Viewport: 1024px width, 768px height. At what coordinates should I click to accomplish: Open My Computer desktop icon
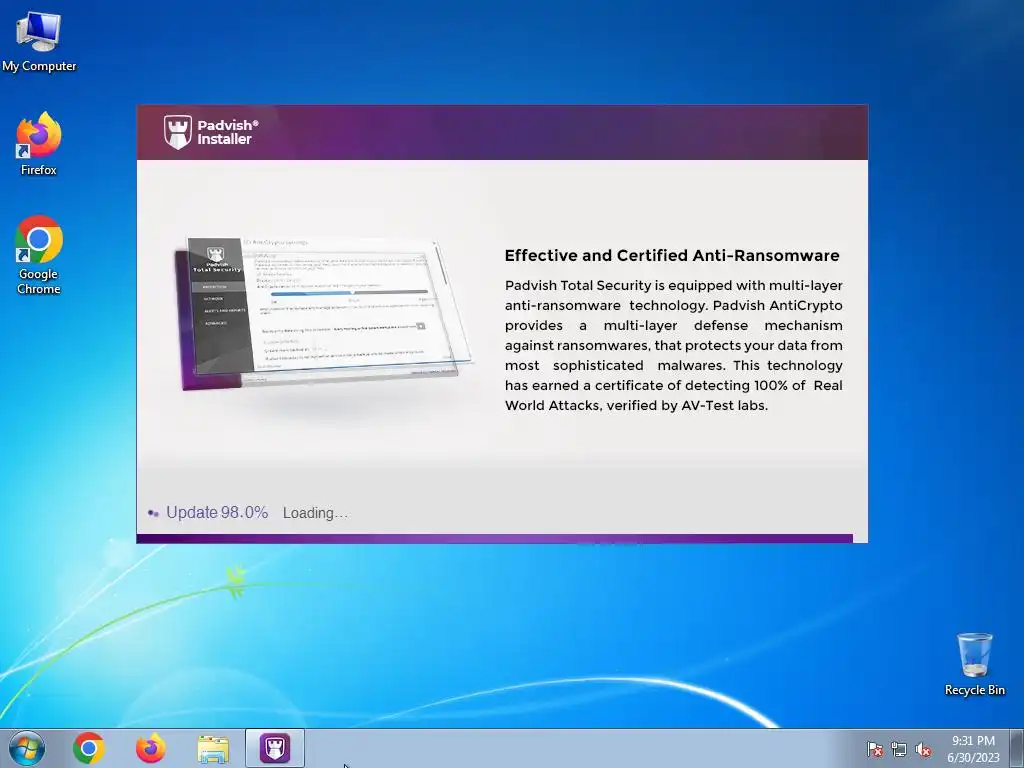[39, 41]
